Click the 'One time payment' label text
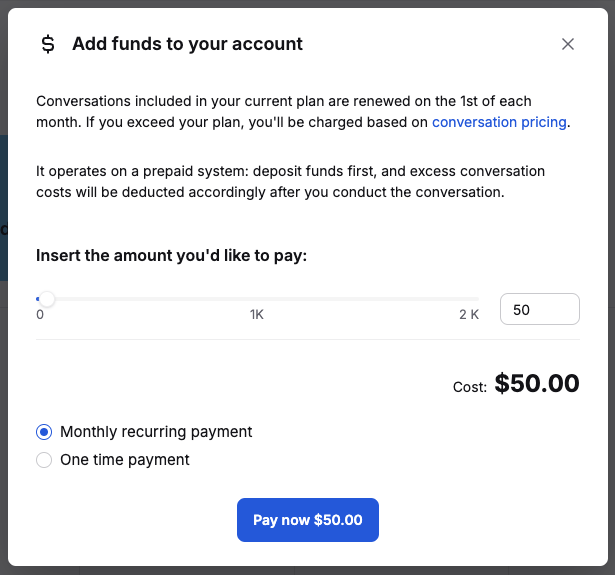The width and height of the screenshot is (615, 575). (125, 460)
